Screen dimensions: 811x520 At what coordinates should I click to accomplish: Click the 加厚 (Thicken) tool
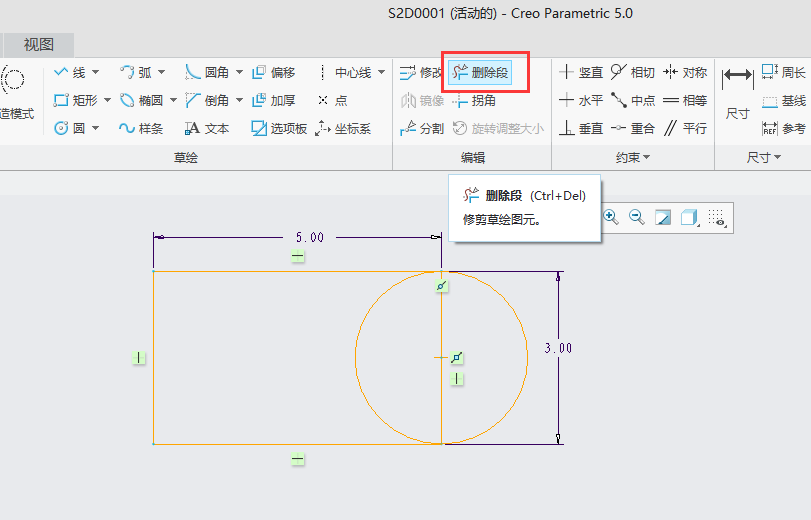click(274, 100)
